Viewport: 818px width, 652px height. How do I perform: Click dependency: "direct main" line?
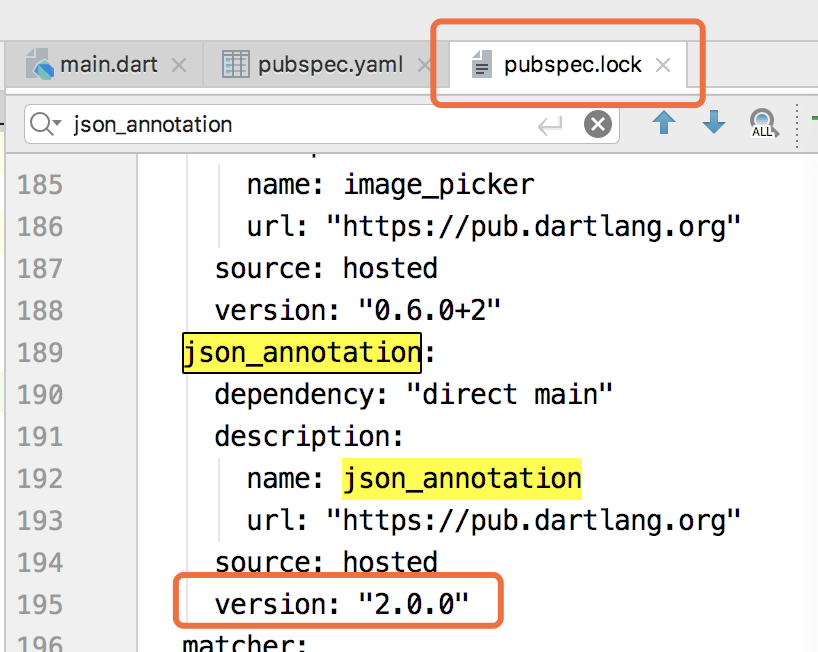tap(413, 394)
